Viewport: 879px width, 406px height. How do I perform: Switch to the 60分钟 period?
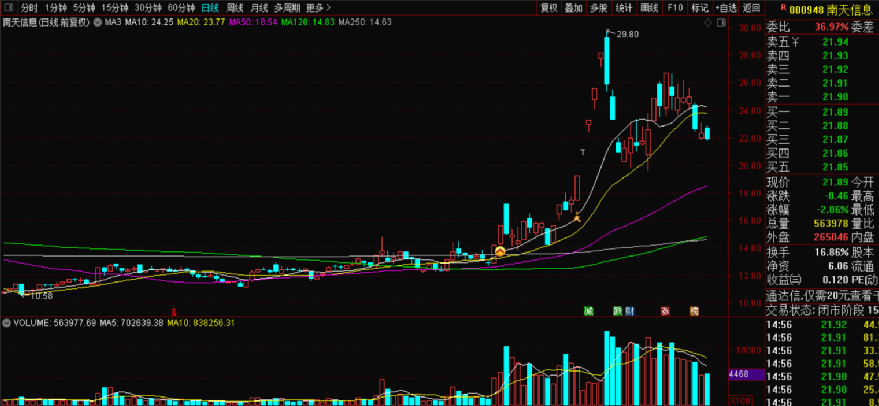point(180,7)
